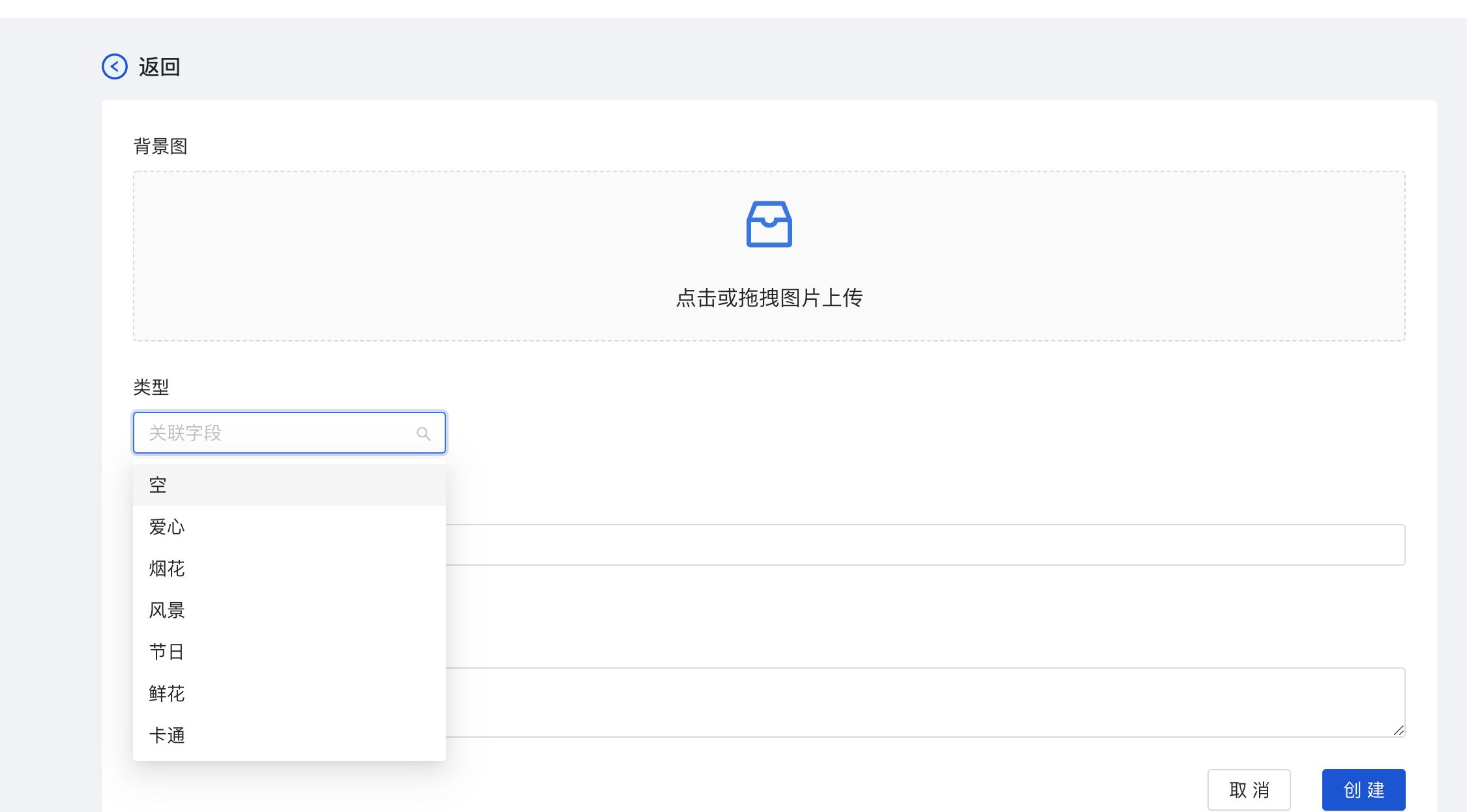Click the single-line text input right of dropdown

(x=925, y=545)
